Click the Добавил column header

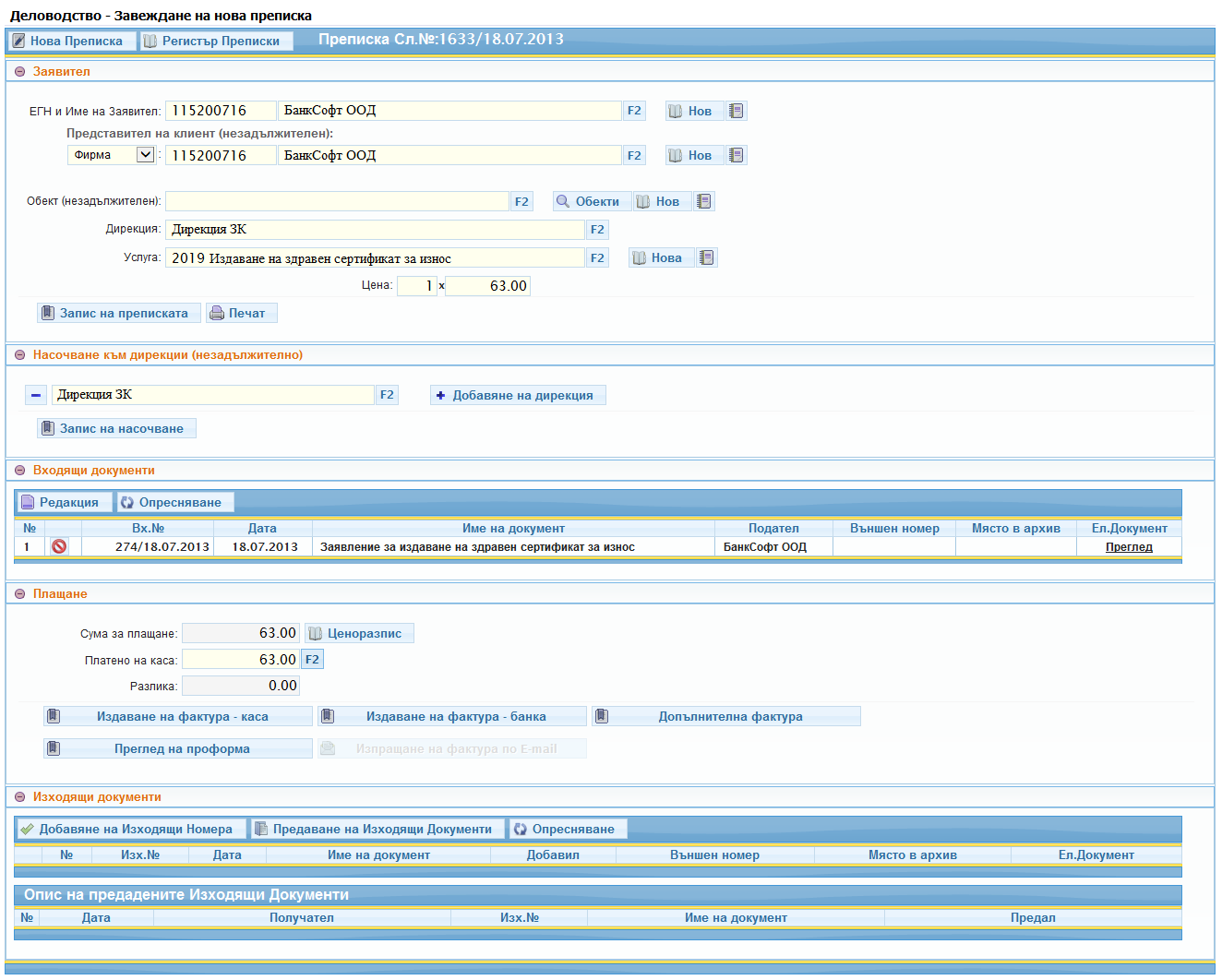553,855
